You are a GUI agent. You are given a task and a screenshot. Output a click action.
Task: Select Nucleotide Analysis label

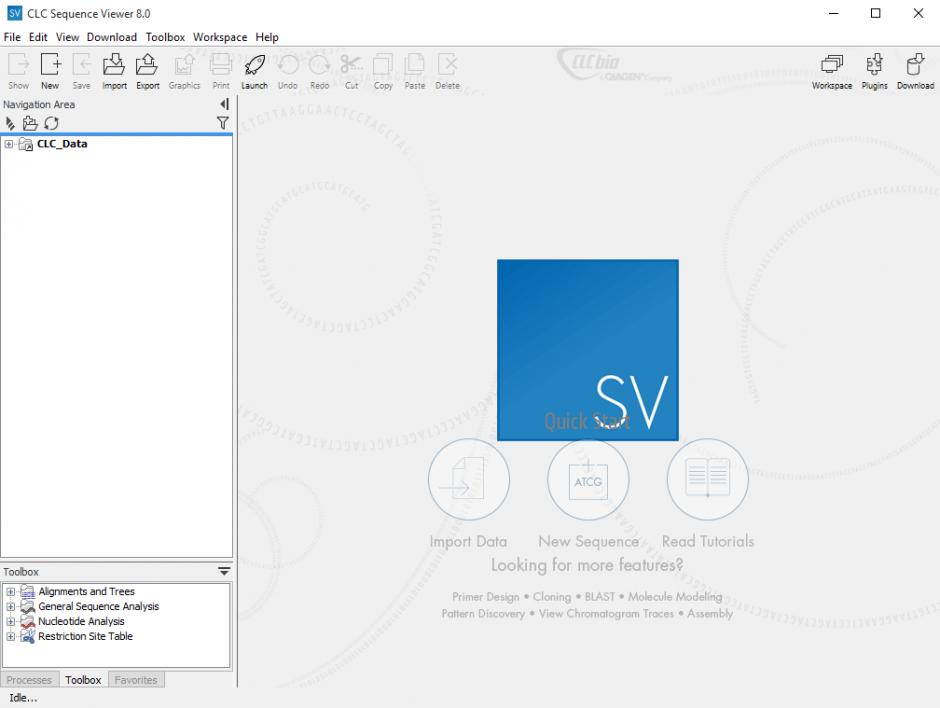(x=81, y=622)
